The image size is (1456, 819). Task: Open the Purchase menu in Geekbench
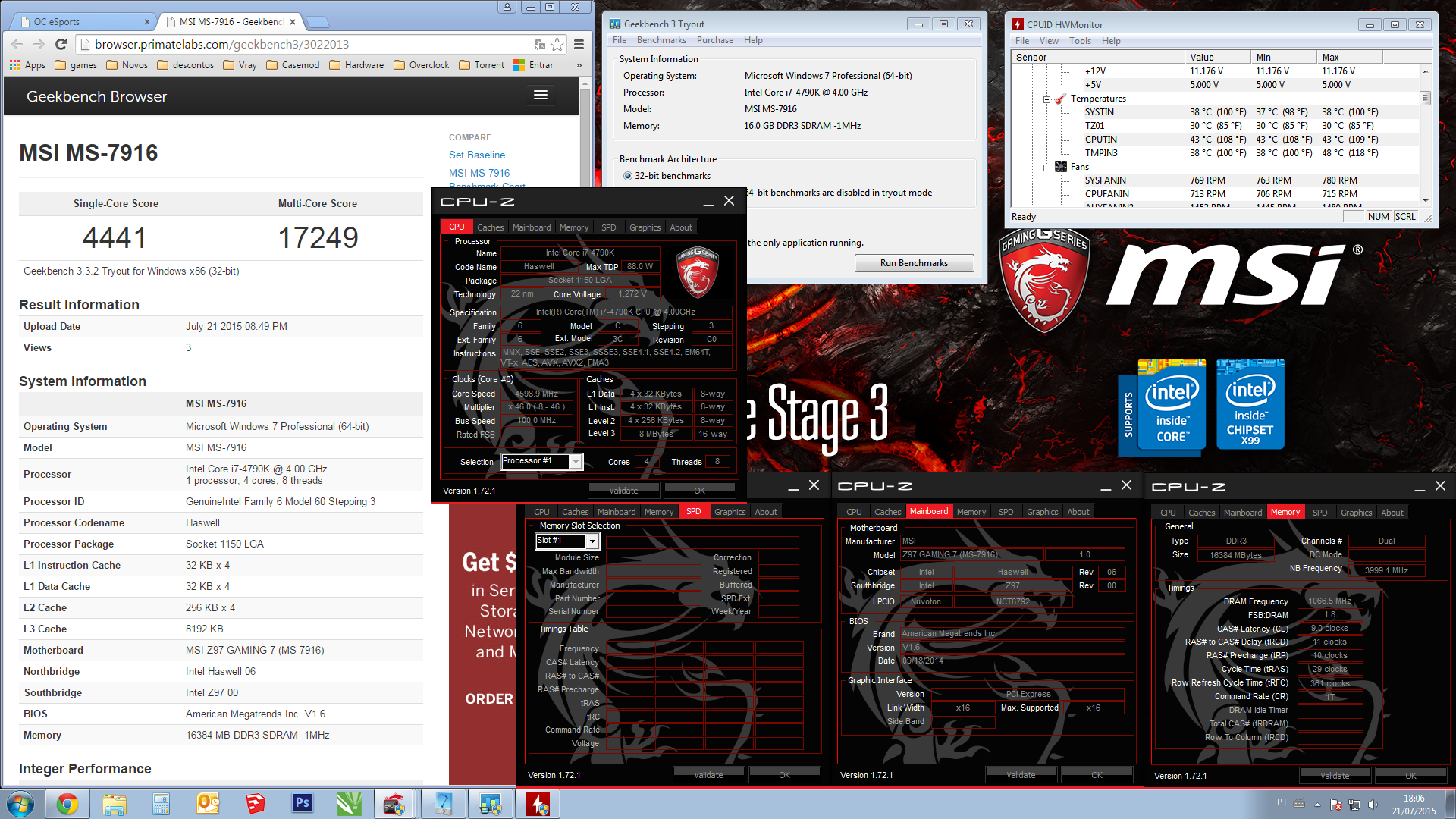tap(715, 40)
